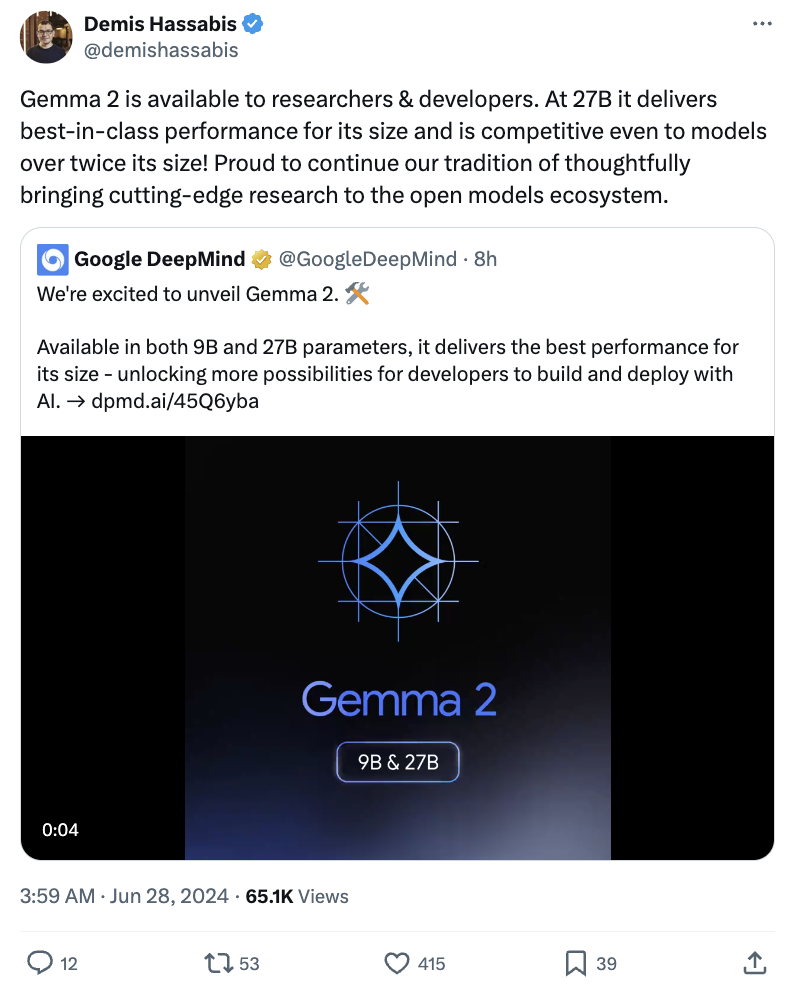The height and width of the screenshot is (994, 792).
Task: Click the reply speech bubble icon
Action: point(40,962)
